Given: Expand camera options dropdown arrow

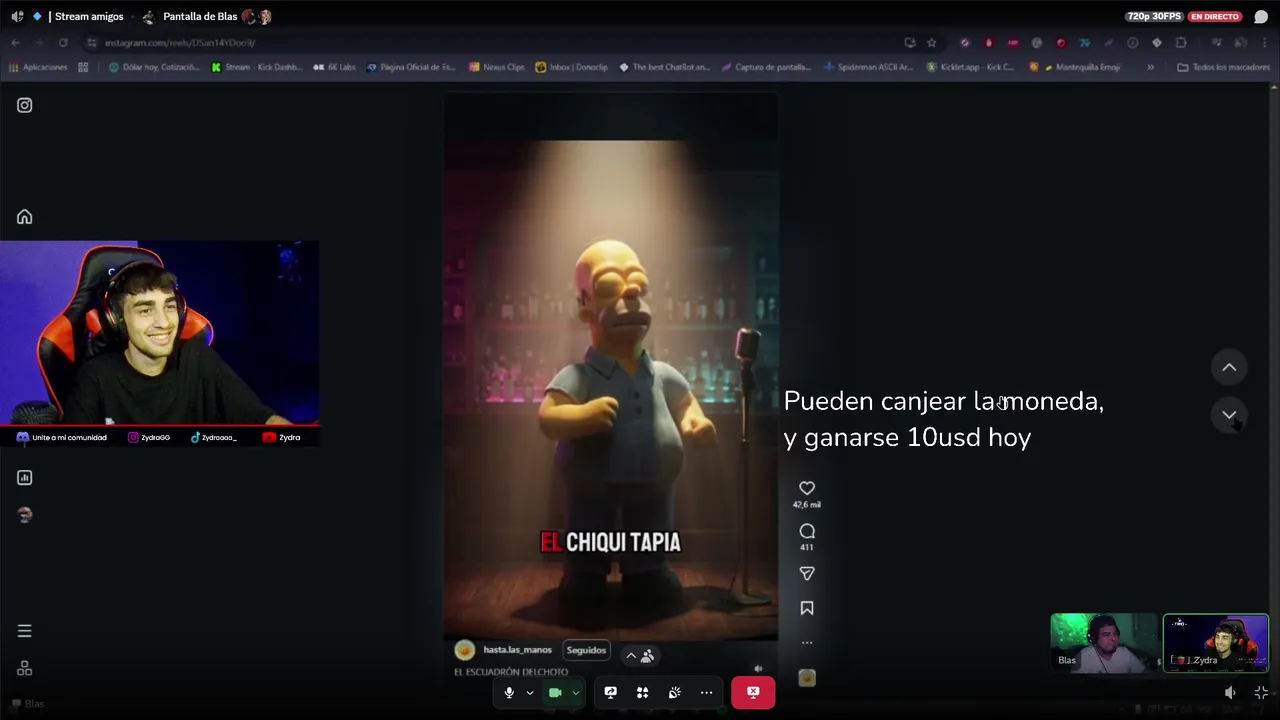Looking at the screenshot, I should [575, 692].
